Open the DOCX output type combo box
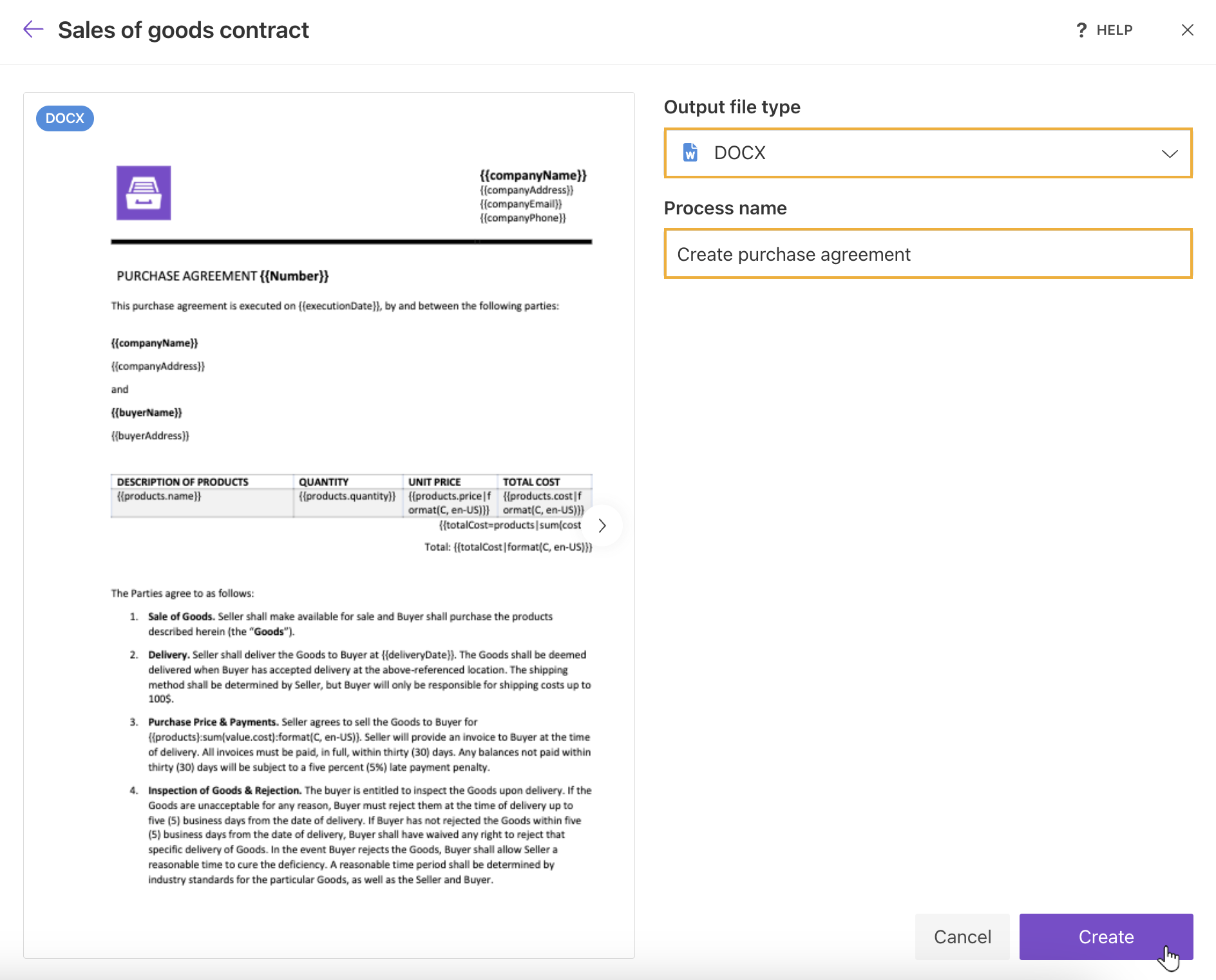1216x980 pixels. 927,153
